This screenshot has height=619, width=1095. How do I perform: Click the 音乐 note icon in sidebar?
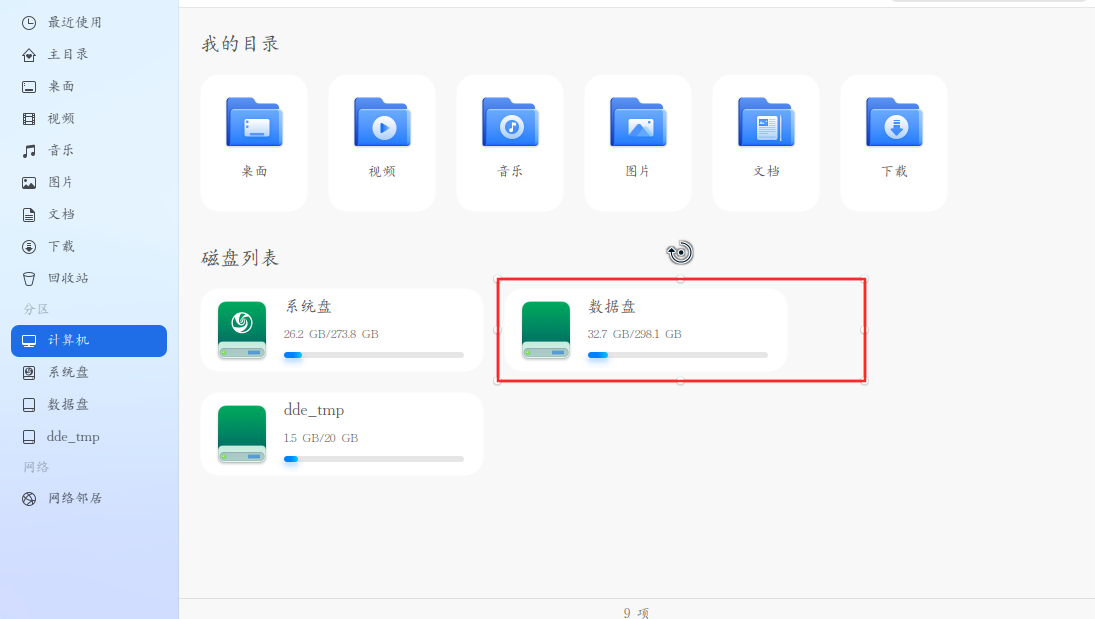point(29,151)
